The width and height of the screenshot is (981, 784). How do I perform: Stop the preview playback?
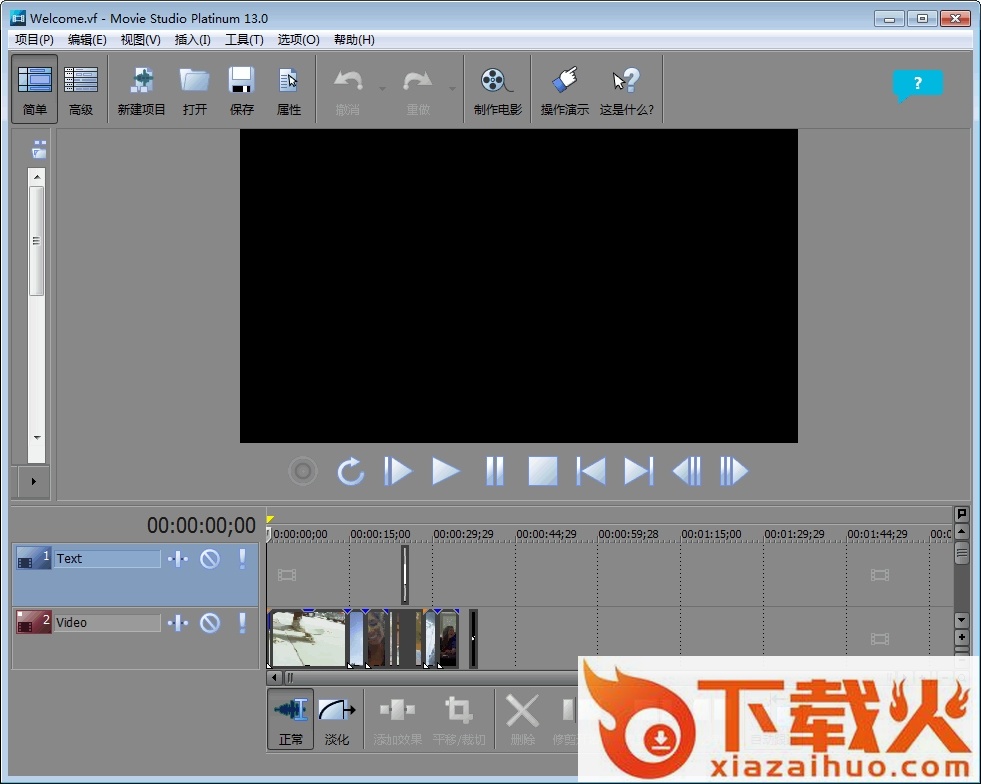(542, 471)
